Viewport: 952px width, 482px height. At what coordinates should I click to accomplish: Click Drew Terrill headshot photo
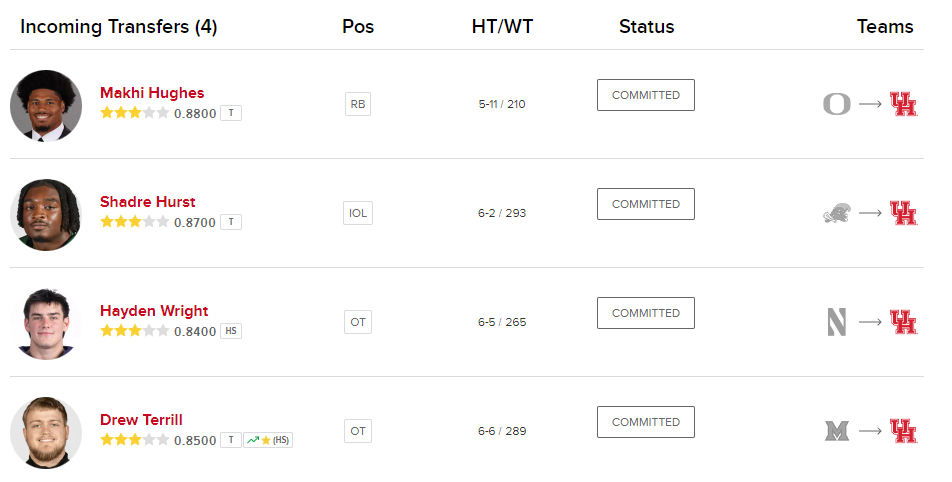point(46,432)
